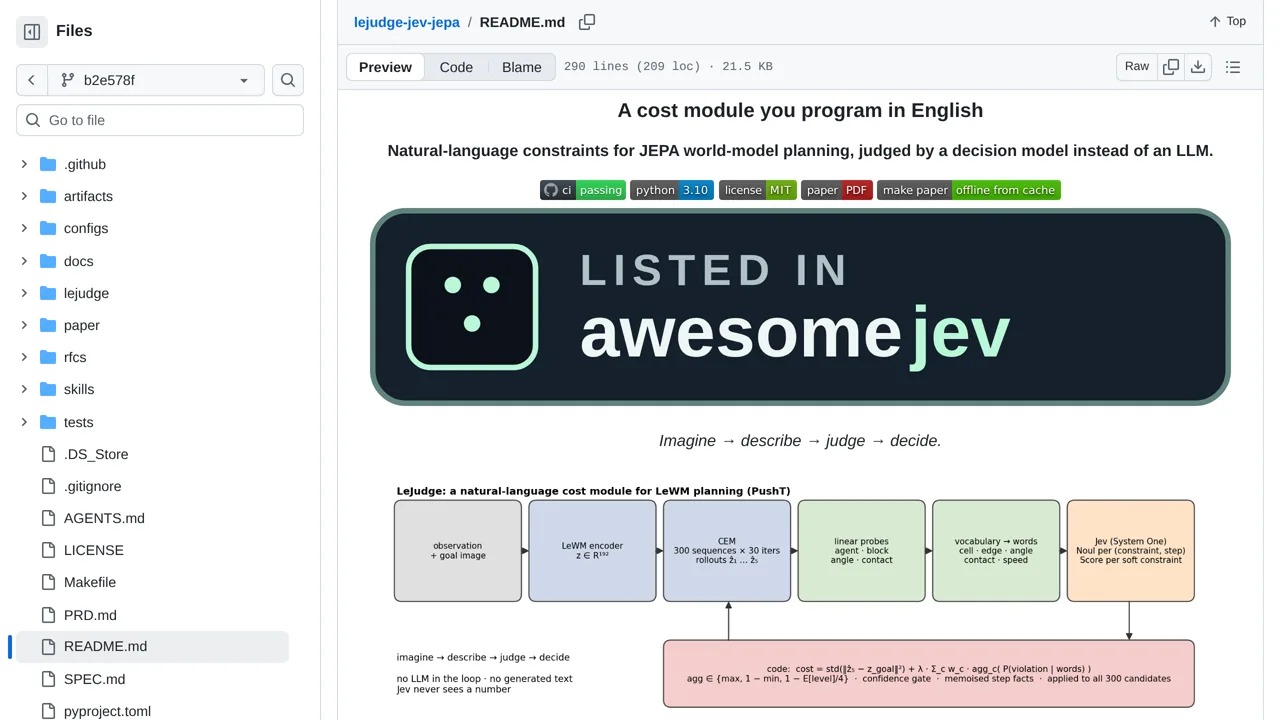Click the ci passing badge

pyautogui.click(x=583, y=190)
